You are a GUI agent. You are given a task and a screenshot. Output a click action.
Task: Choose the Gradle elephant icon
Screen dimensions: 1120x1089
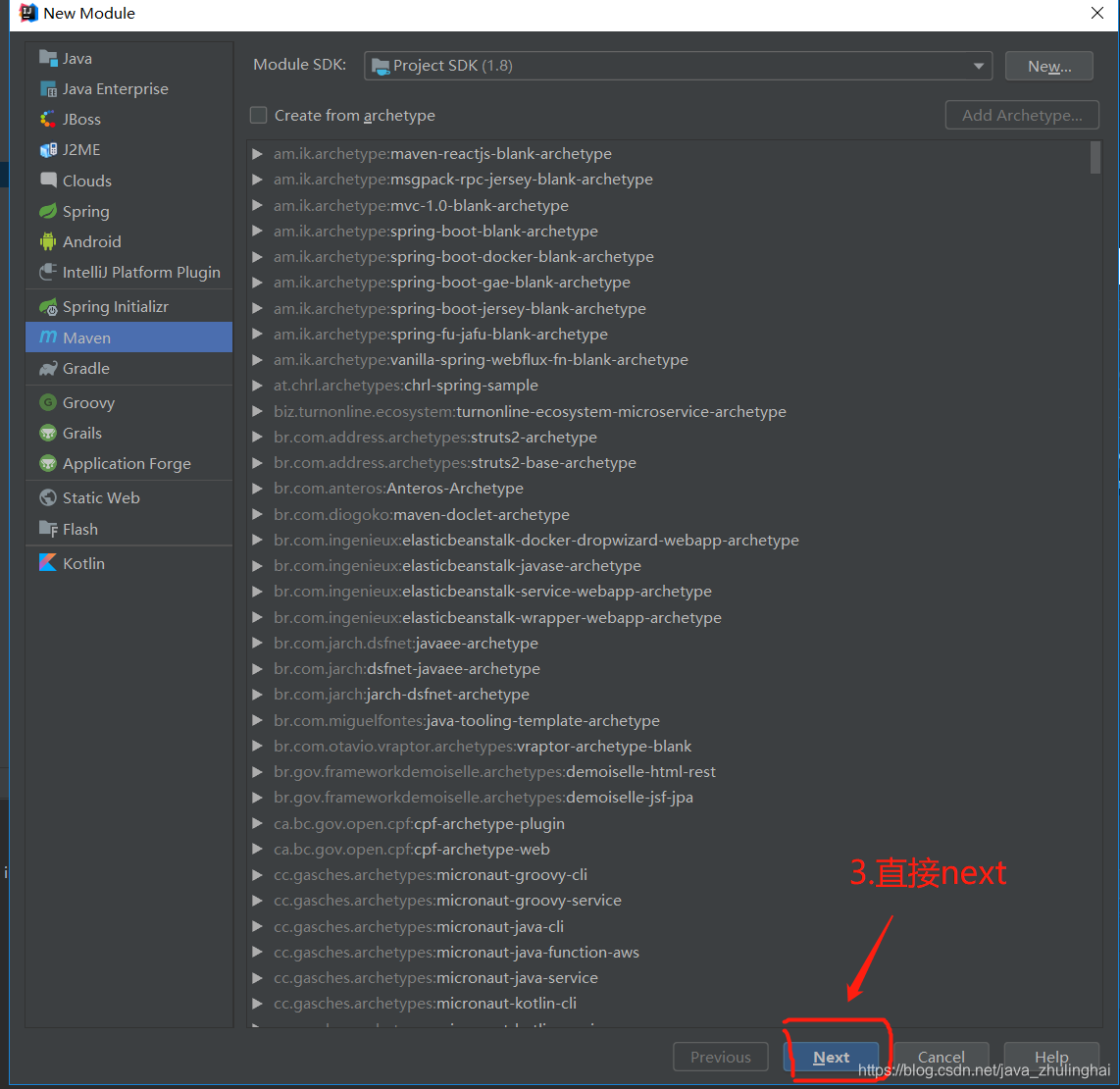[x=48, y=369]
